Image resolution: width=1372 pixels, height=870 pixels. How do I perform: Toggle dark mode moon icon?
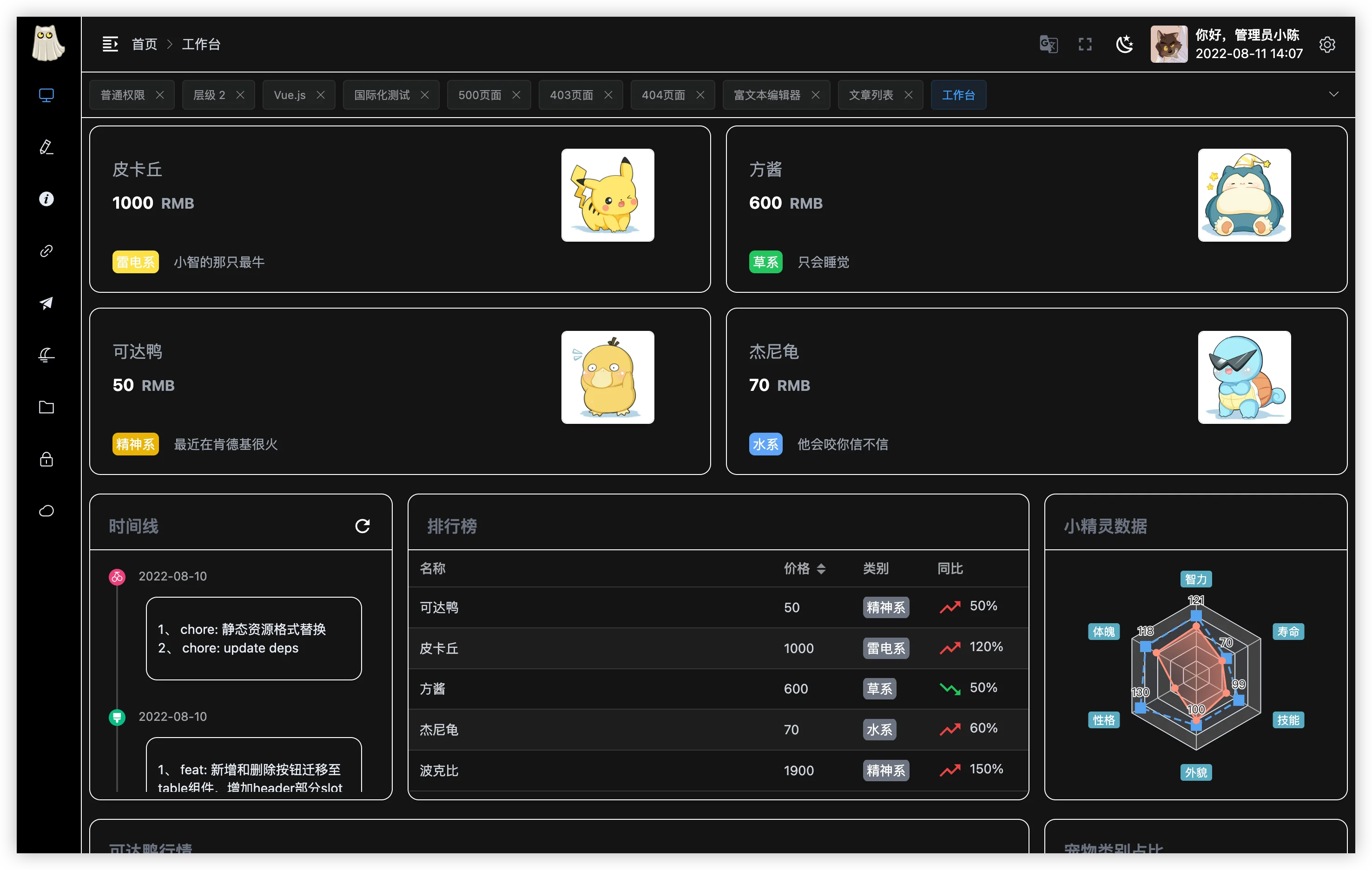click(x=1124, y=45)
